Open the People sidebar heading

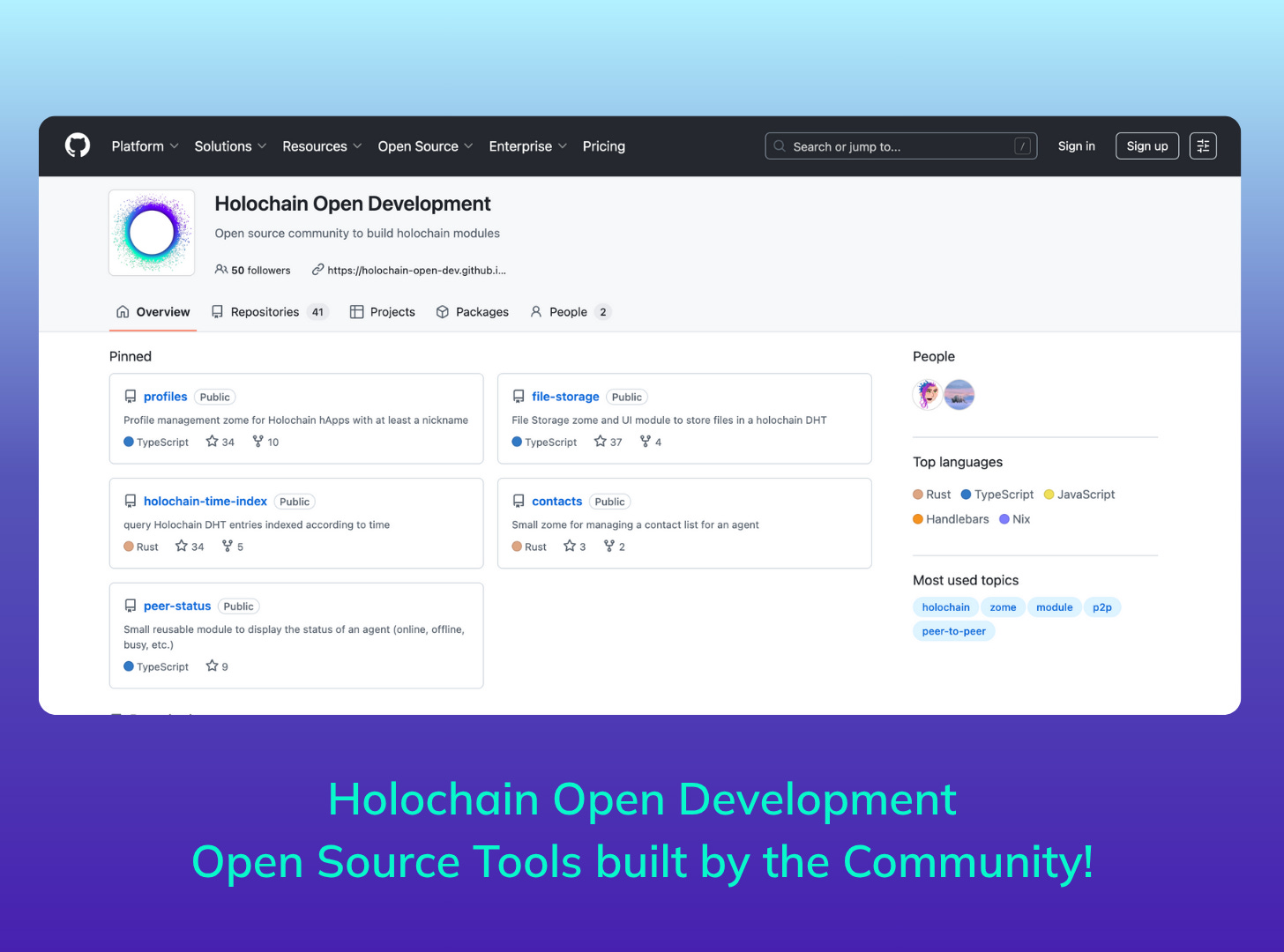coord(934,356)
